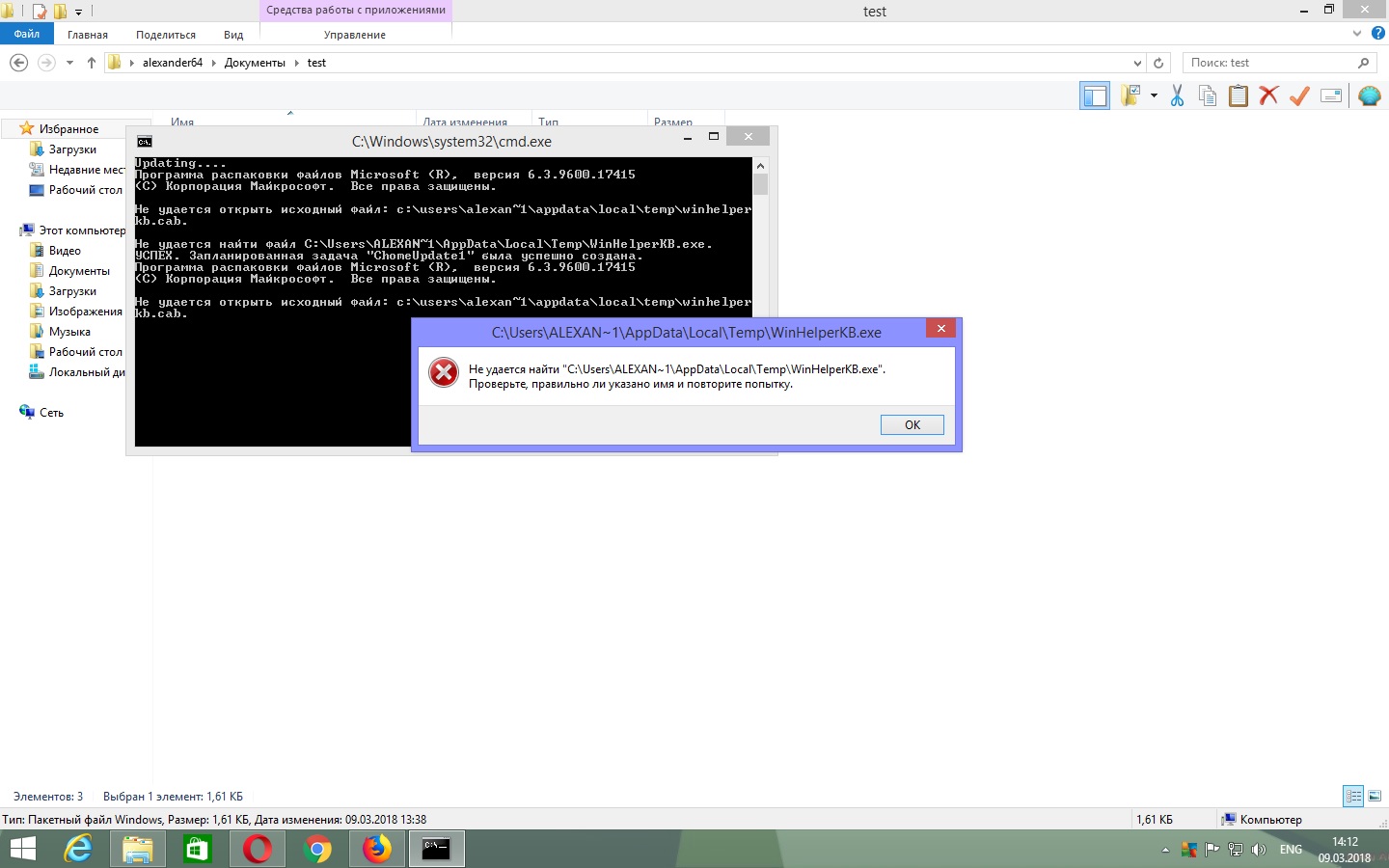This screenshot has height=868, width=1389.
Task: Click the Cut scissors icon
Action: pos(1177,95)
